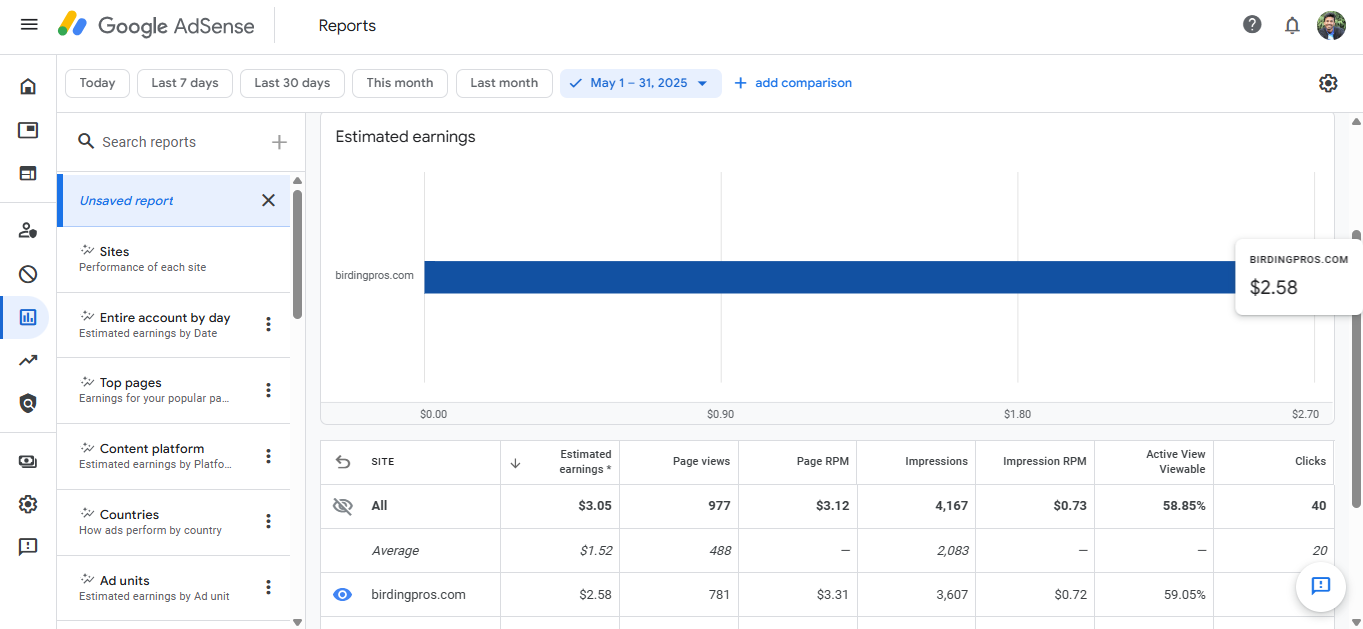Show the hidden All row eye icon
Image resolution: width=1363 pixels, height=629 pixels.
[x=343, y=506]
